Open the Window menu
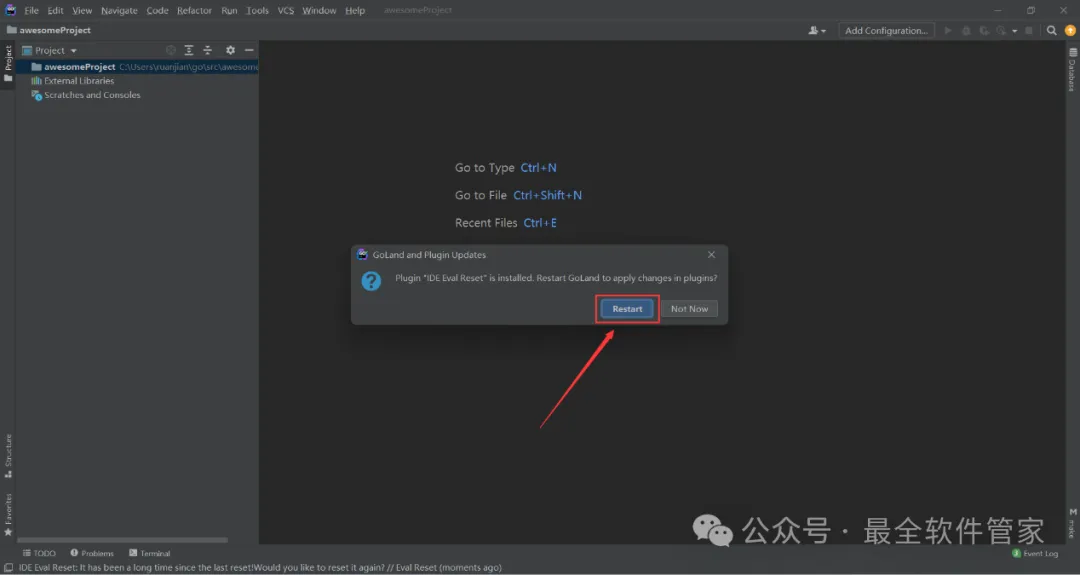This screenshot has height=575, width=1080. [x=319, y=10]
